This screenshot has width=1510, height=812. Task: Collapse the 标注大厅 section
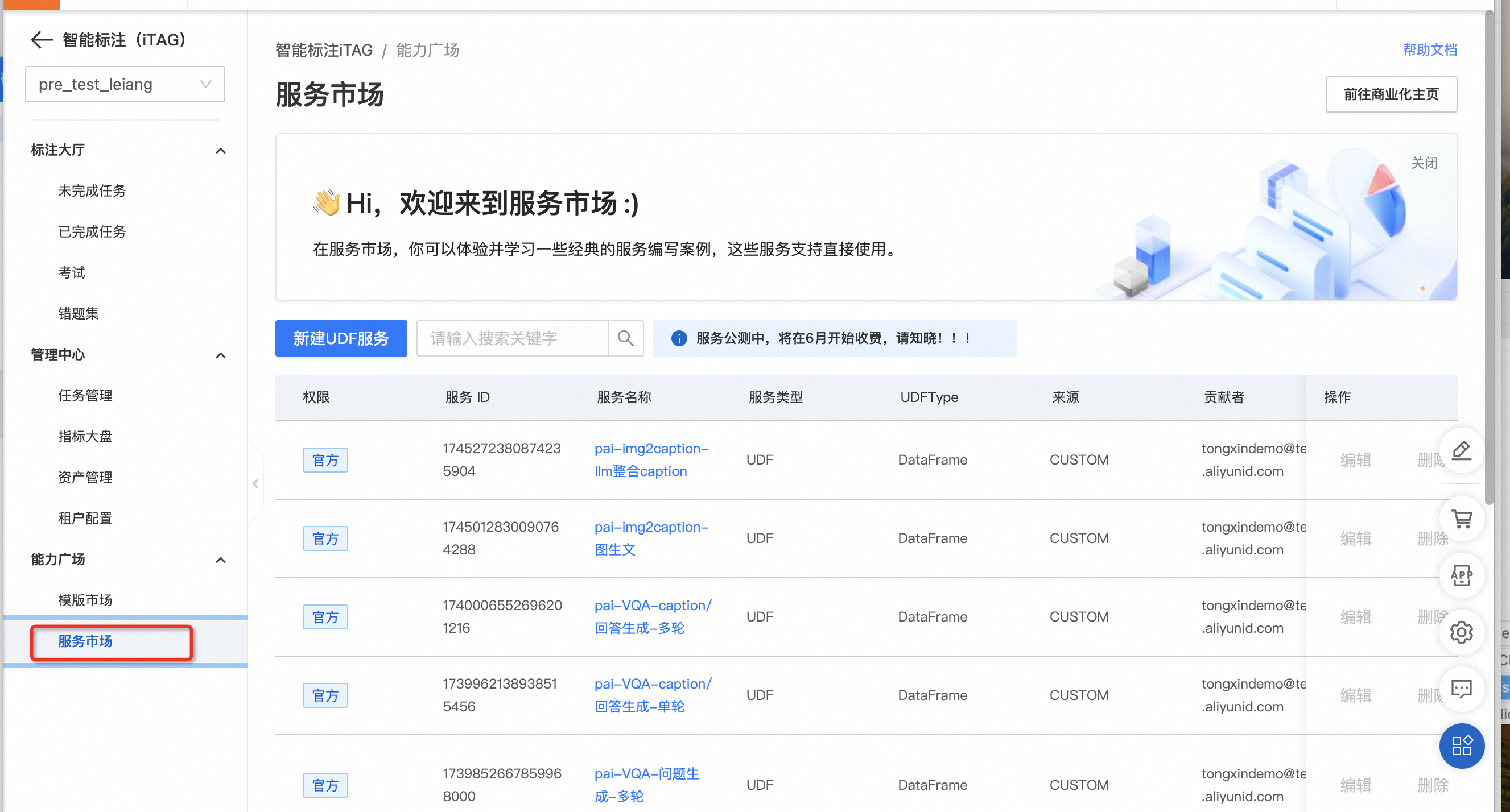point(220,151)
